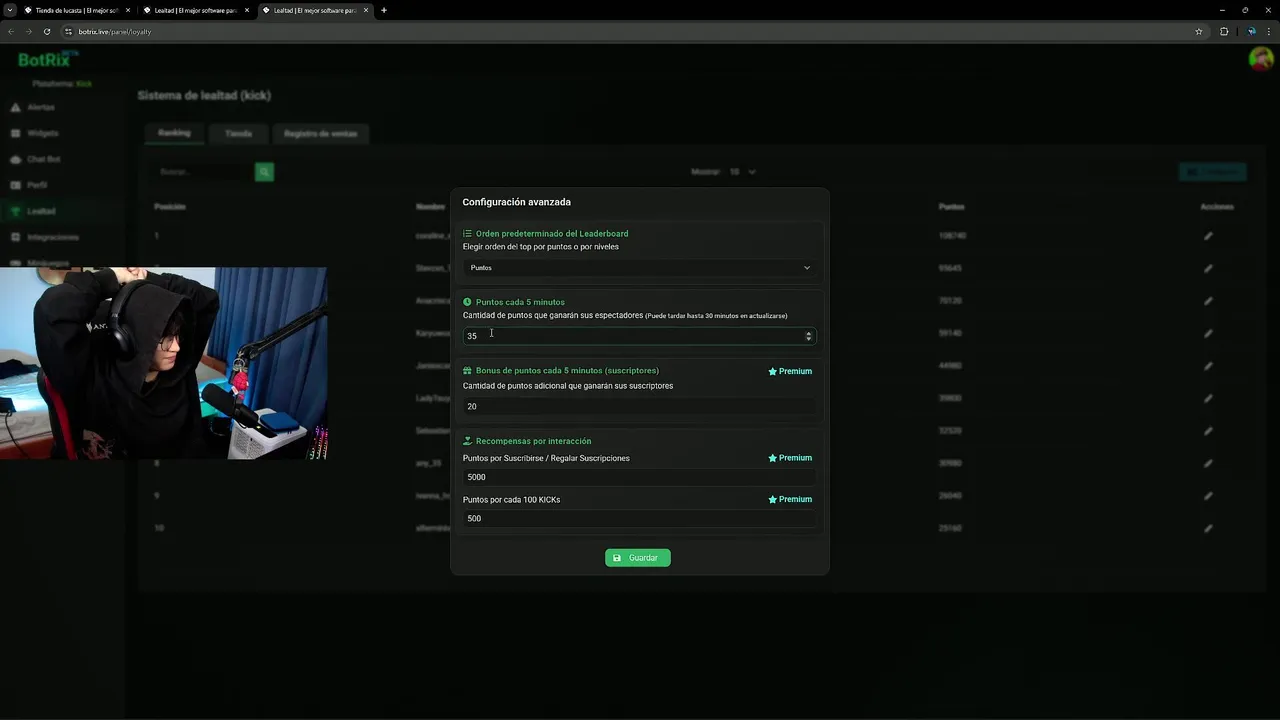Open a new browser tab
Viewport: 1280px width, 720px height.
tap(384, 10)
